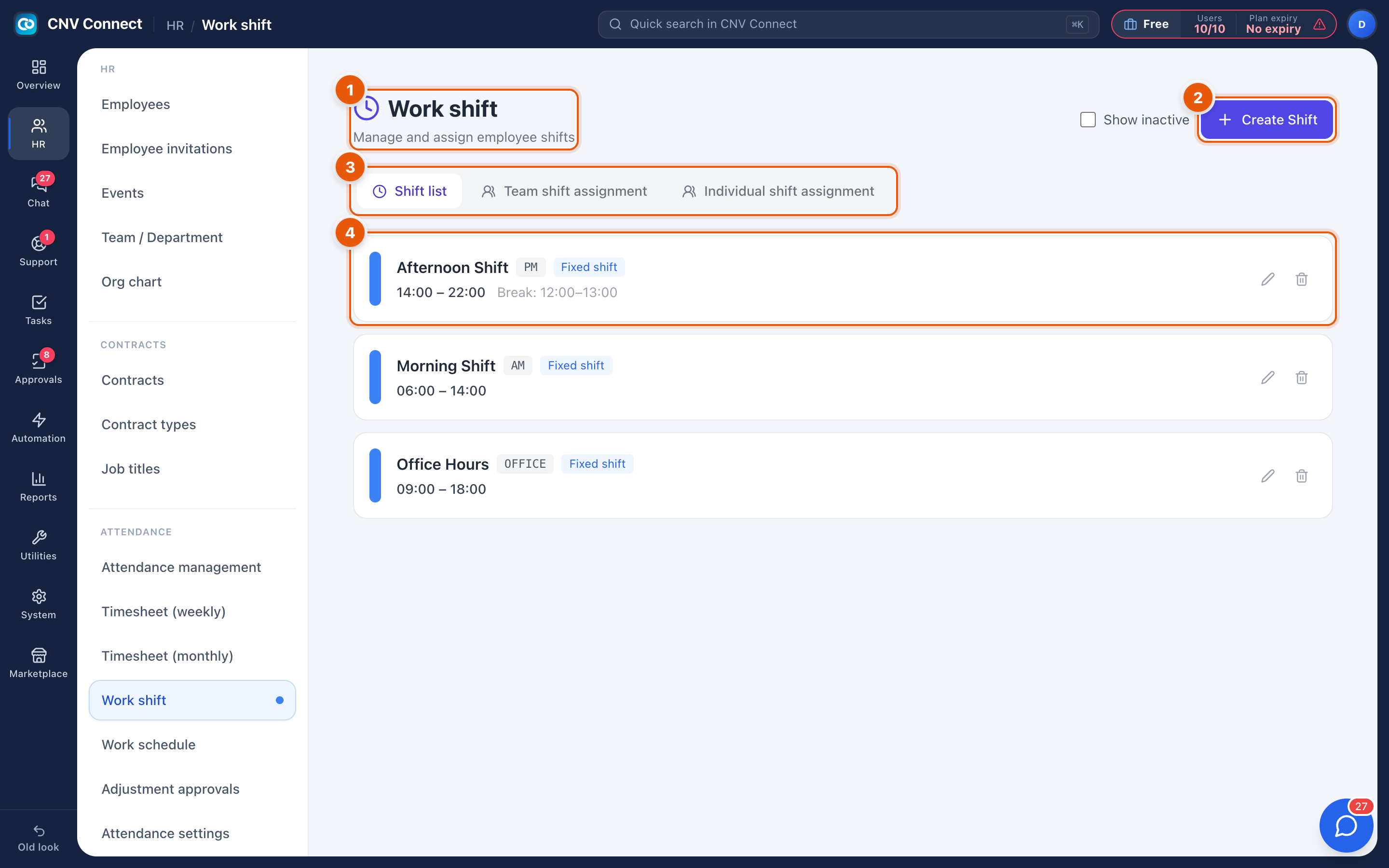This screenshot has width=1389, height=868.
Task: Open Utilities from the sidebar
Action: (39, 545)
